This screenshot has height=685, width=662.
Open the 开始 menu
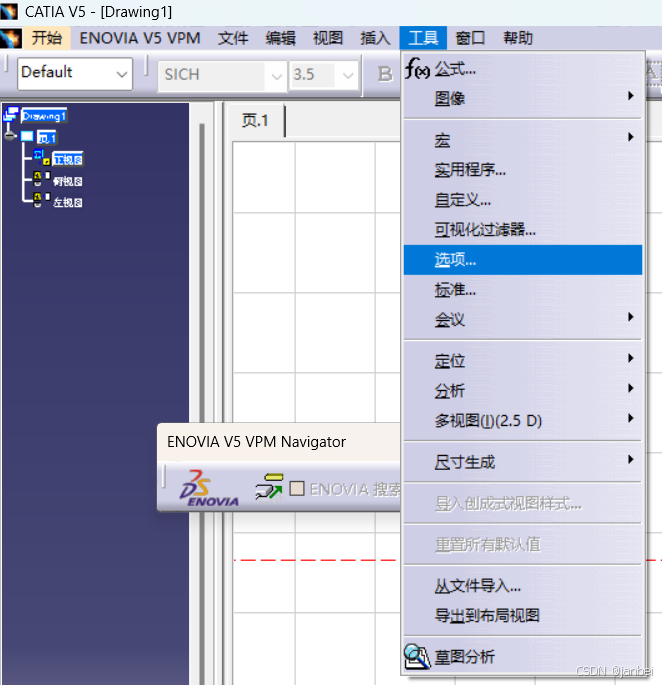(47, 38)
